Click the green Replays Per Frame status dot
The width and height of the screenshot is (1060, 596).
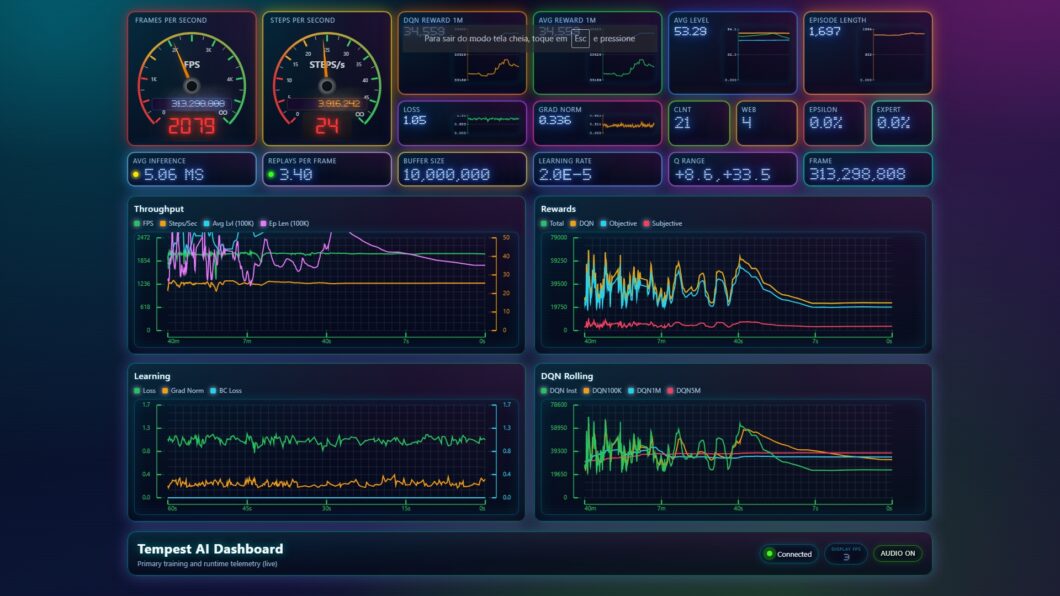pyautogui.click(x=271, y=175)
